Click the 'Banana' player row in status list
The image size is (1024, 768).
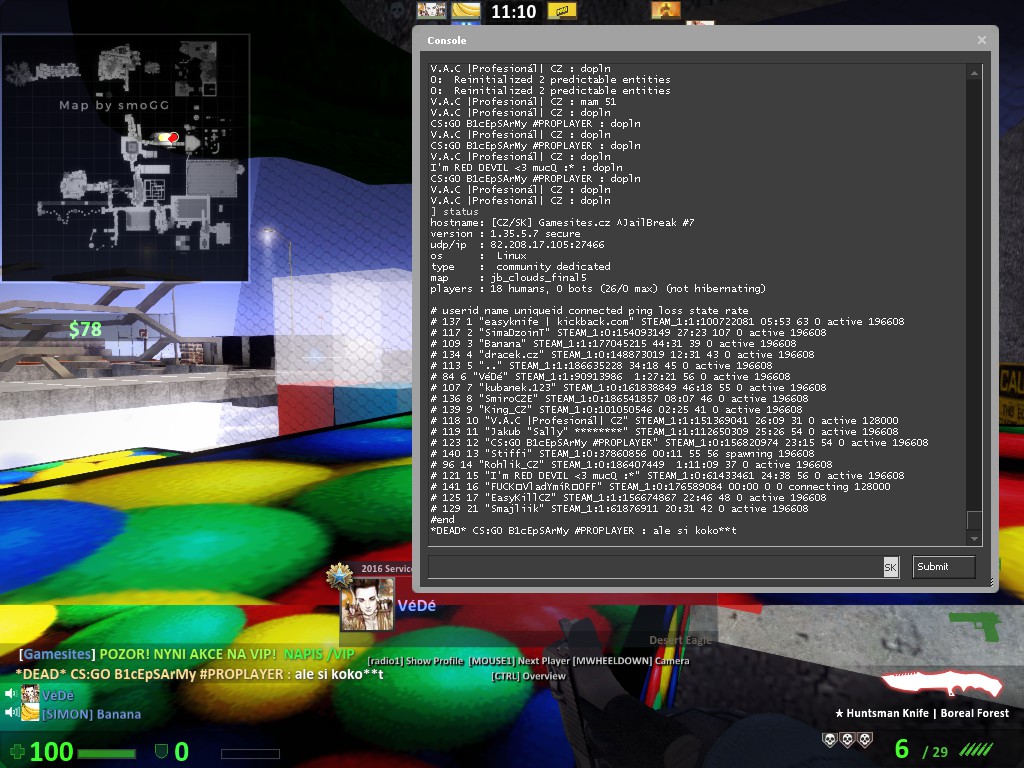click(613, 344)
